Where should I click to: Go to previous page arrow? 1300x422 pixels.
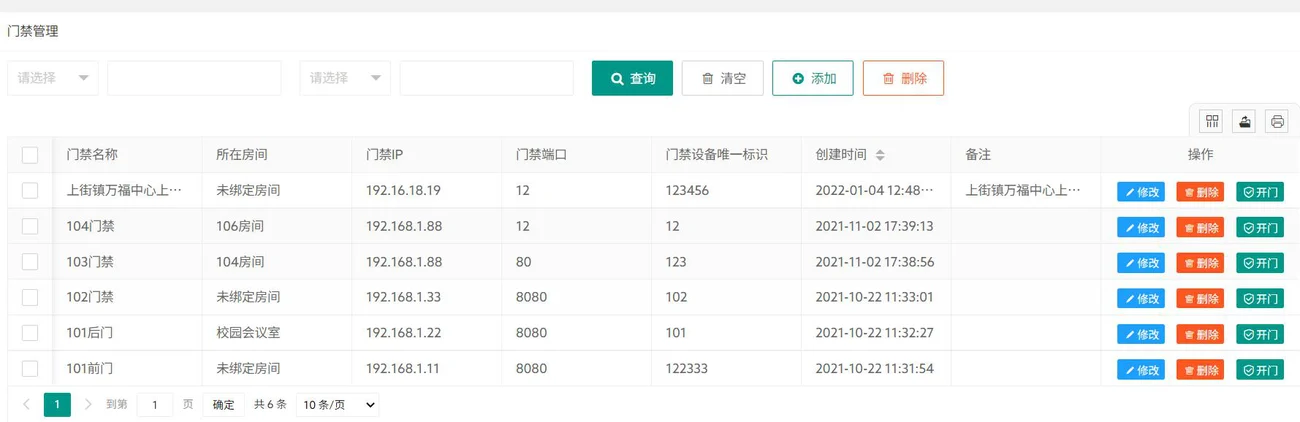[26, 404]
